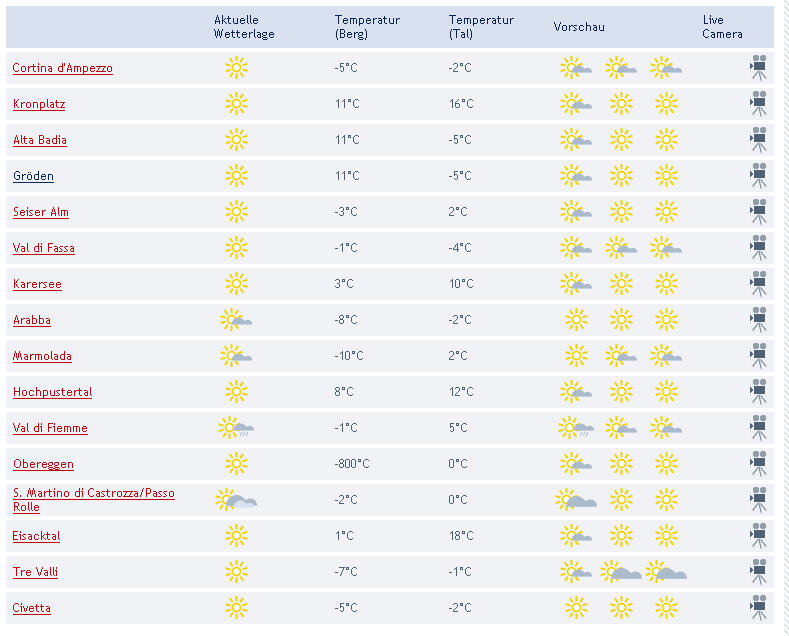
Task: Visit the Eisacktal resort link
Action: coord(36,536)
